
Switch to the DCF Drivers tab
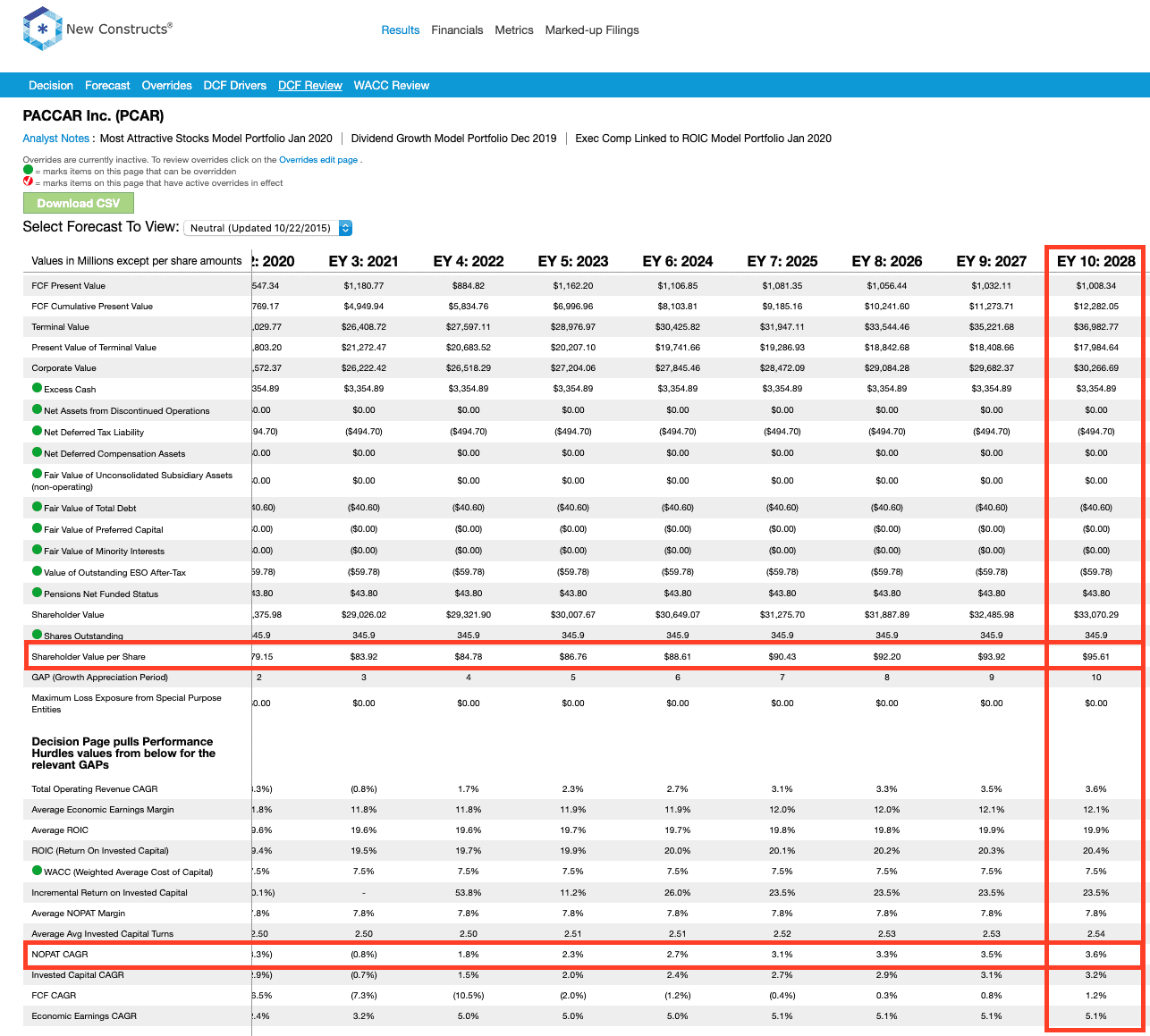click(x=235, y=85)
